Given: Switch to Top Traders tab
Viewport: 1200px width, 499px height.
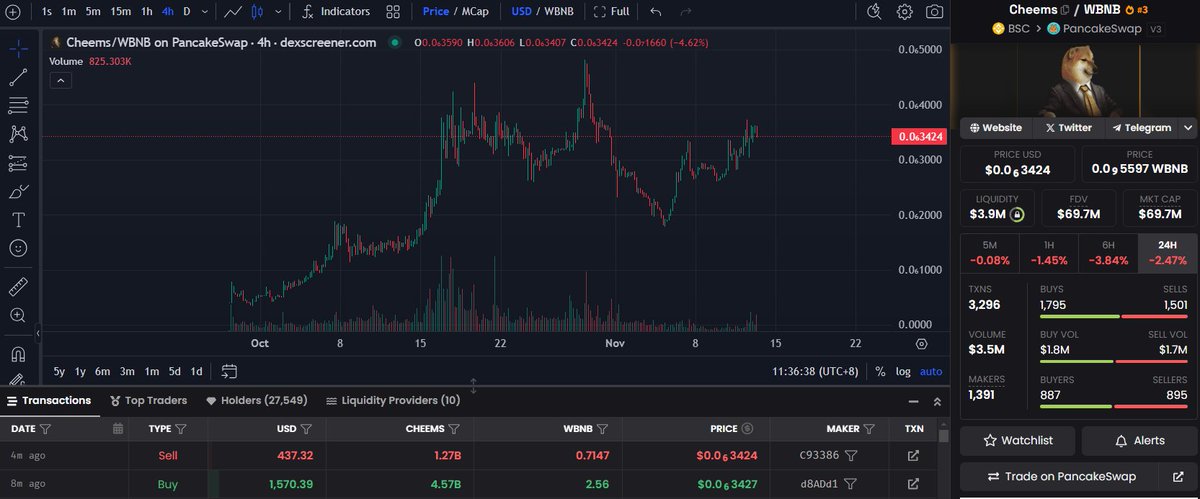Looking at the screenshot, I should (x=148, y=400).
